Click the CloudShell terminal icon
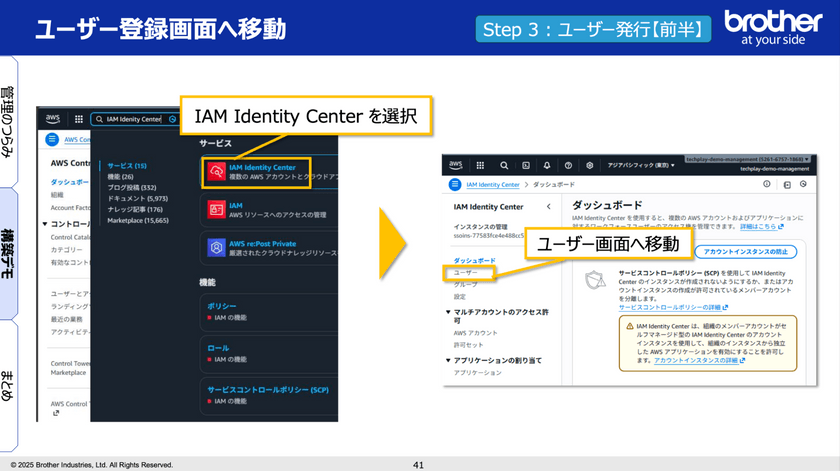This screenshot has width=840, height=471. (526, 165)
